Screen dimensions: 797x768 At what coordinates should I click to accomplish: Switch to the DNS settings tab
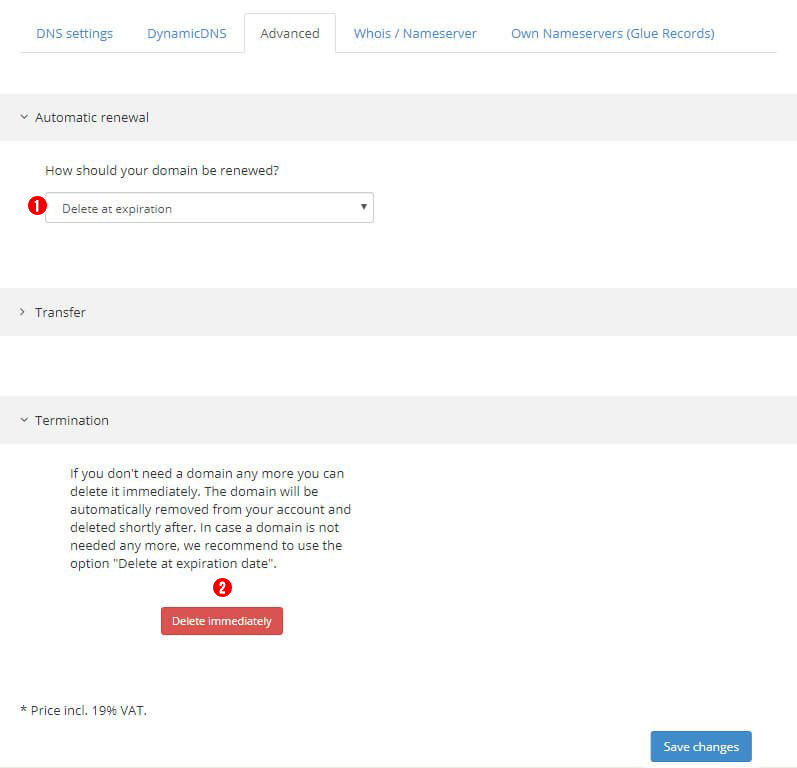[74, 34]
